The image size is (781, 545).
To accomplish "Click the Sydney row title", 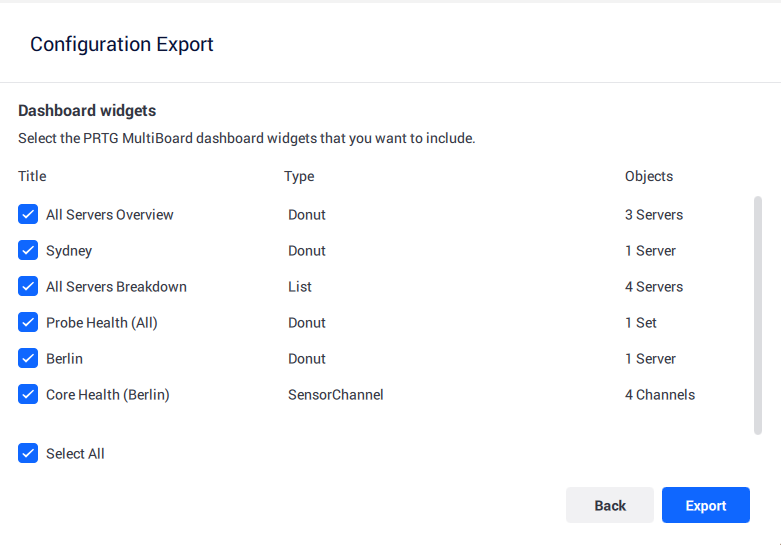I will (69, 251).
